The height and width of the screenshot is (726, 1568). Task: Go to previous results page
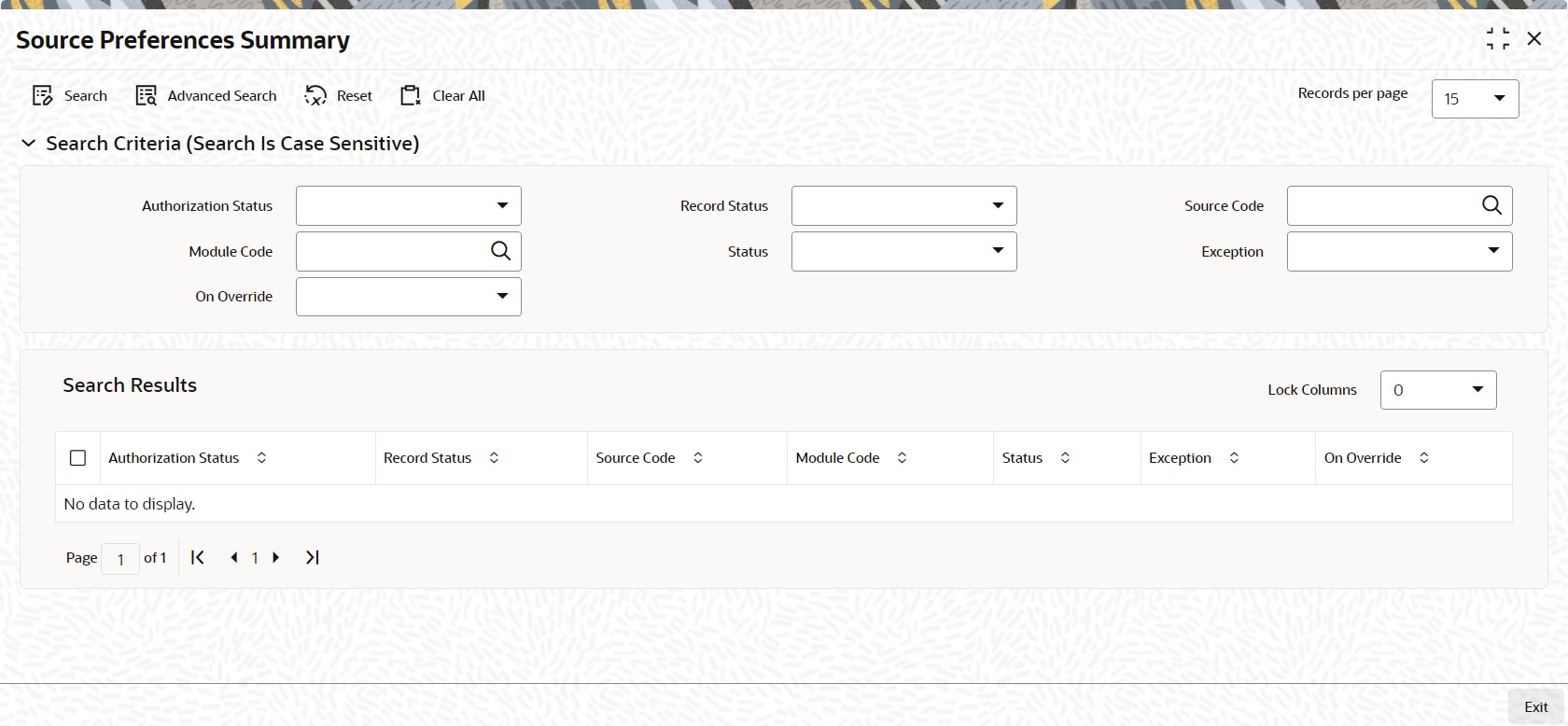click(233, 557)
